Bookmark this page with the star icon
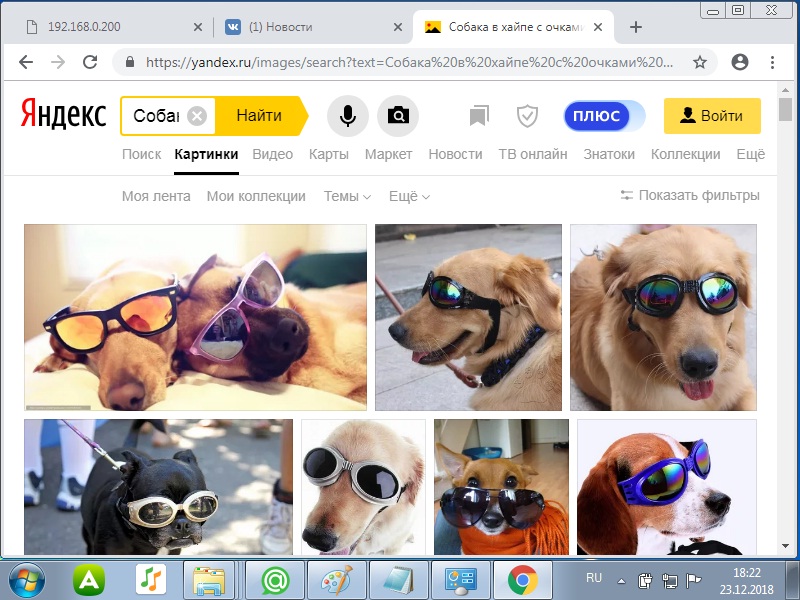This screenshot has width=800, height=600. (x=699, y=62)
